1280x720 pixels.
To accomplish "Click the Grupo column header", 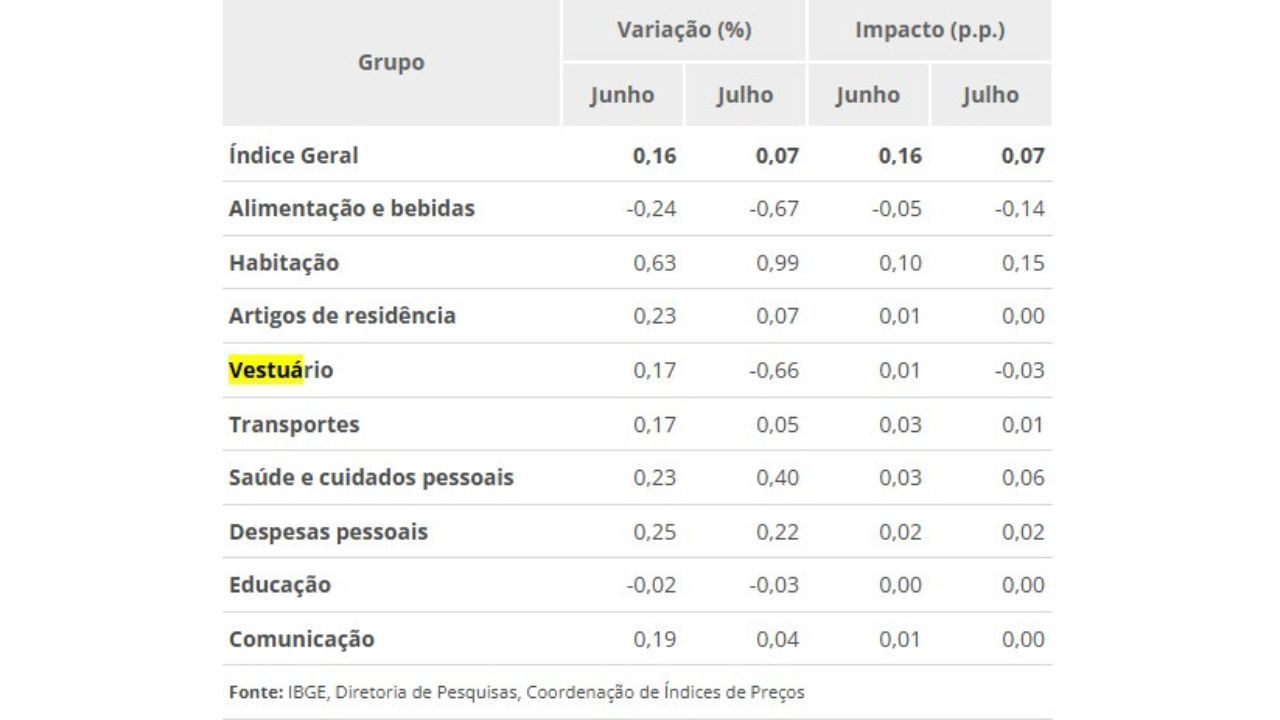I will point(391,62).
